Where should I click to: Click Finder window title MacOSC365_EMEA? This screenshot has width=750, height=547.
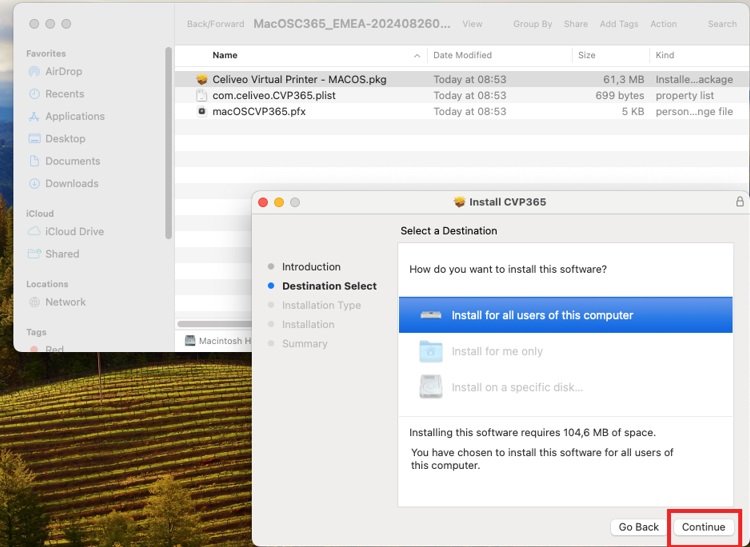point(352,24)
